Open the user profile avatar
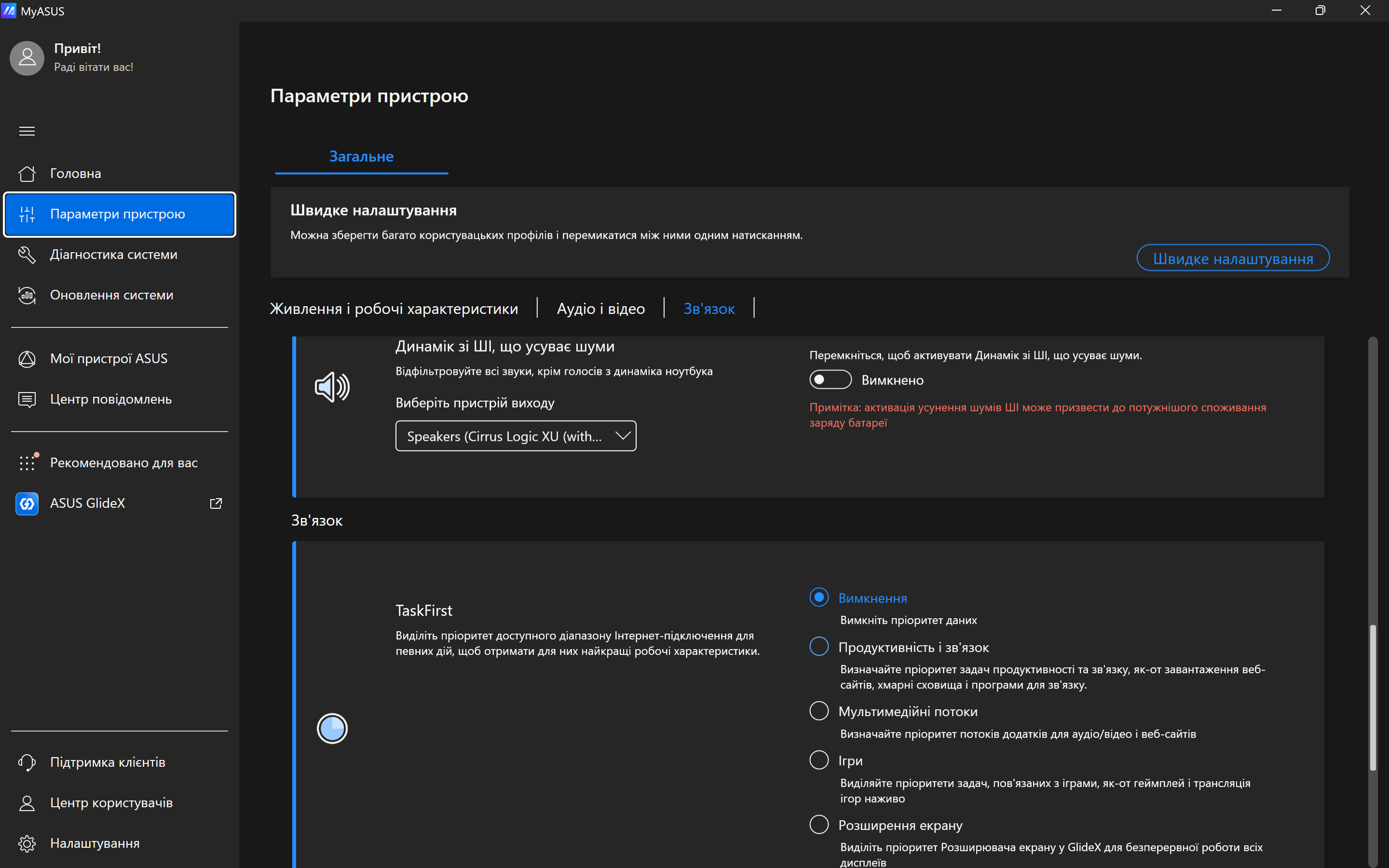Image resolution: width=1389 pixels, height=868 pixels. 27,58
